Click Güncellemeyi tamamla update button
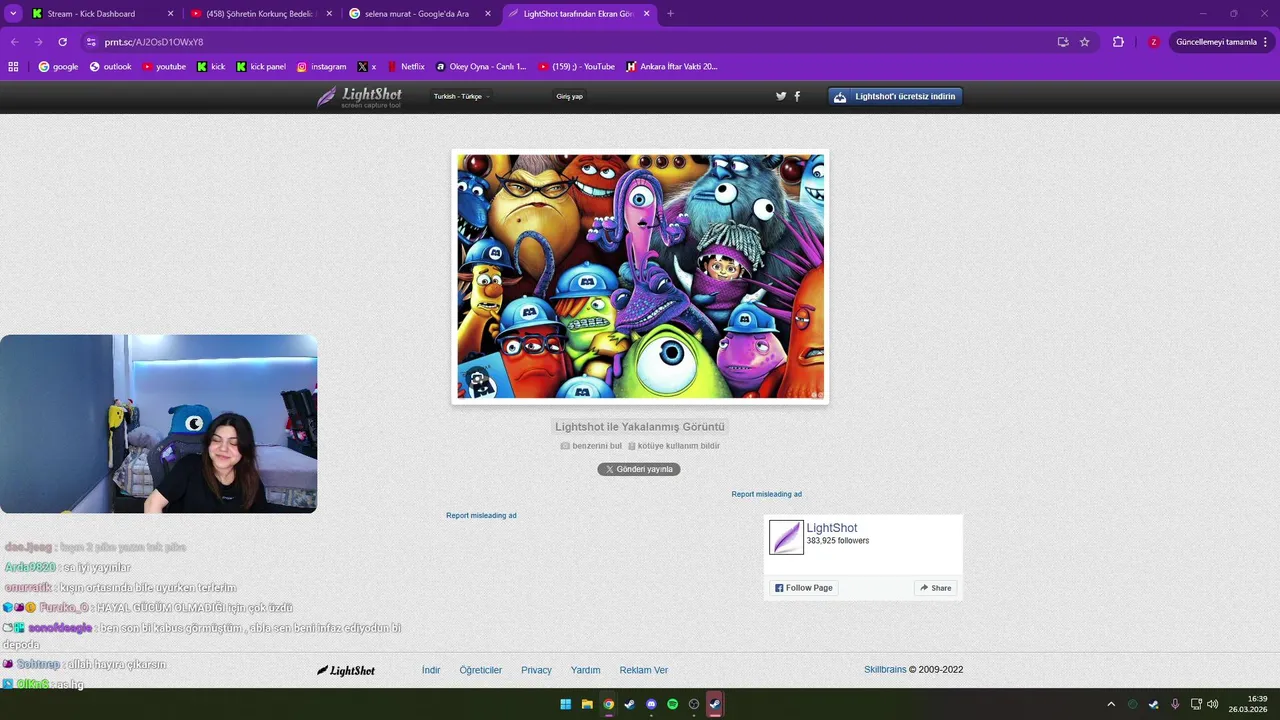The width and height of the screenshot is (1280, 720). click(1215, 42)
